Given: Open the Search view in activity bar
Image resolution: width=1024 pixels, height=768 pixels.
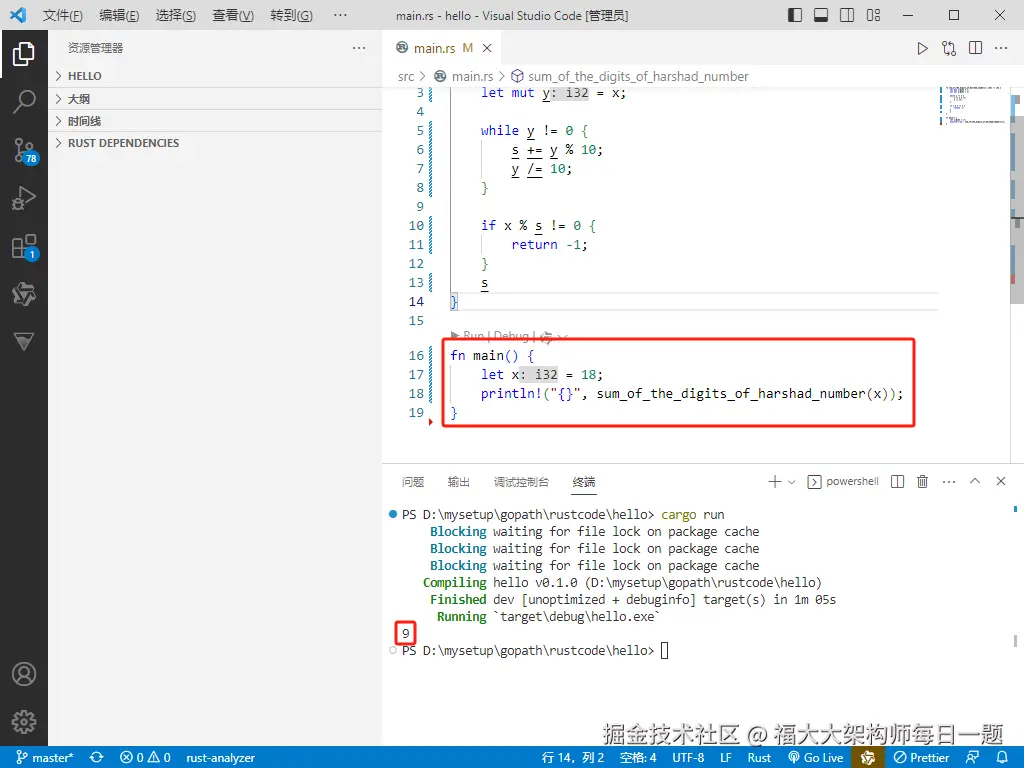Looking at the screenshot, I should [24, 102].
